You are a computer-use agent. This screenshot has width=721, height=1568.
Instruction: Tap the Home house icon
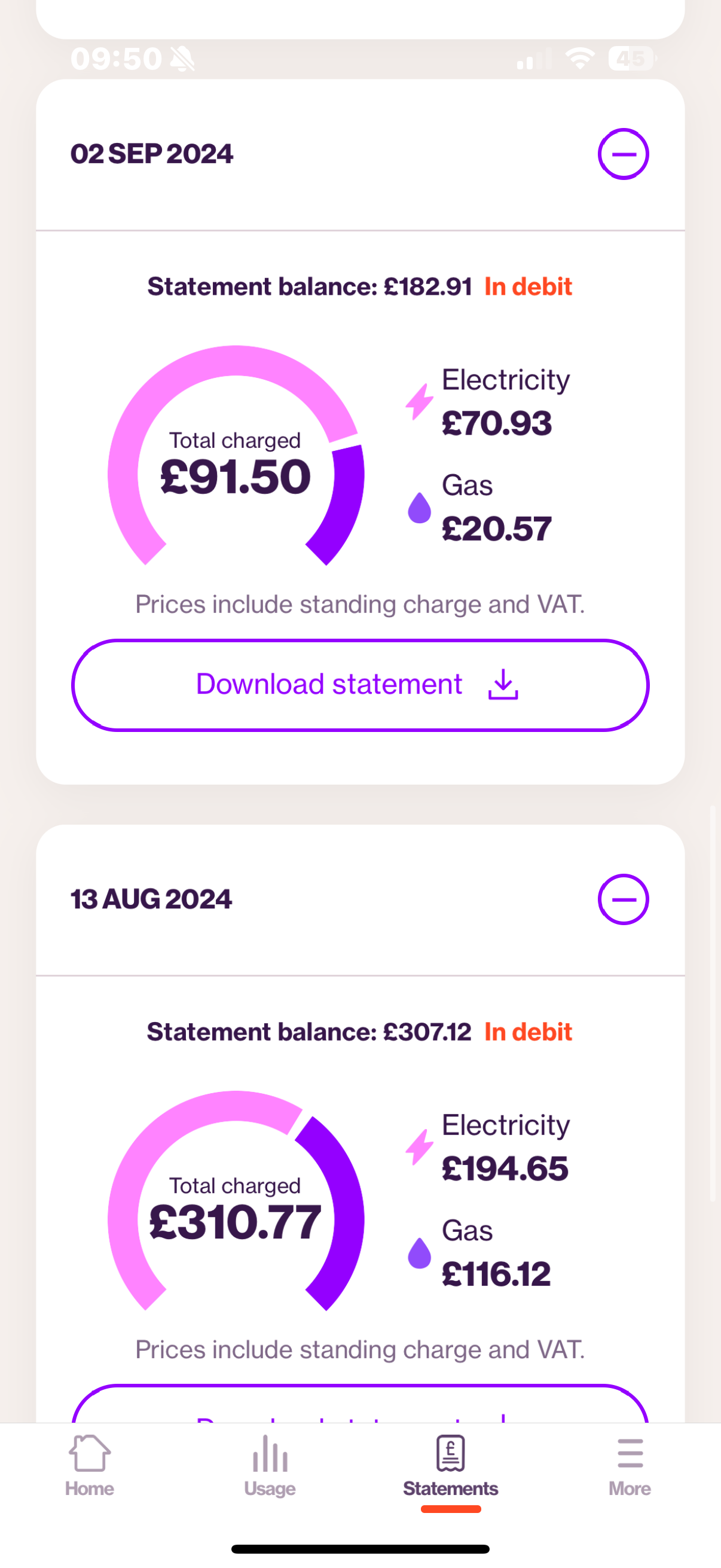[90, 1453]
